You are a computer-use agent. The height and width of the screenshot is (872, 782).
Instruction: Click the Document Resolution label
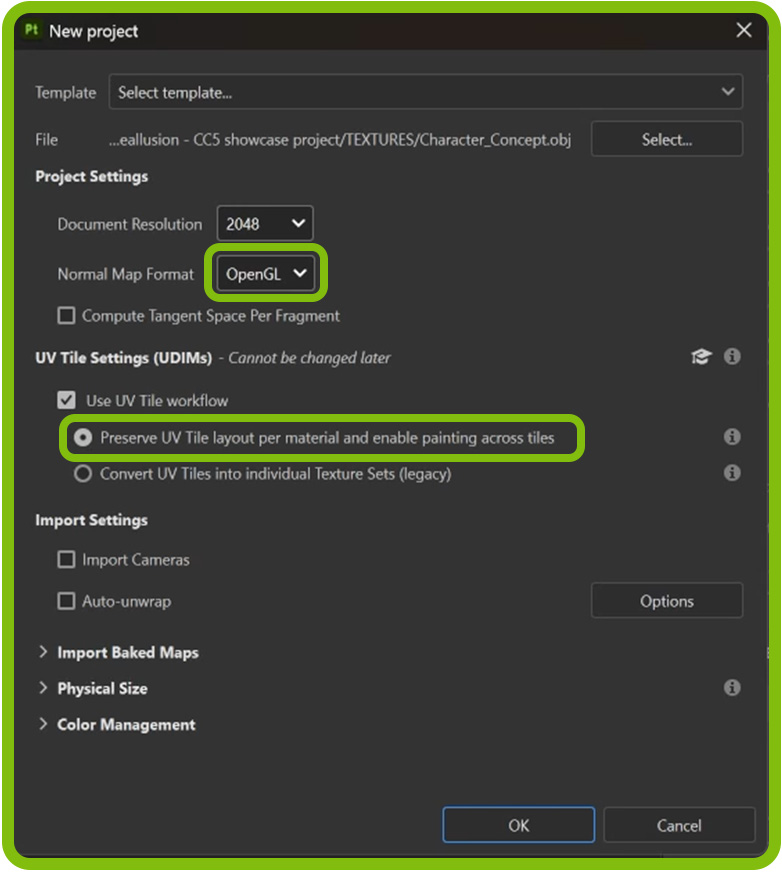(x=130, y=224)
